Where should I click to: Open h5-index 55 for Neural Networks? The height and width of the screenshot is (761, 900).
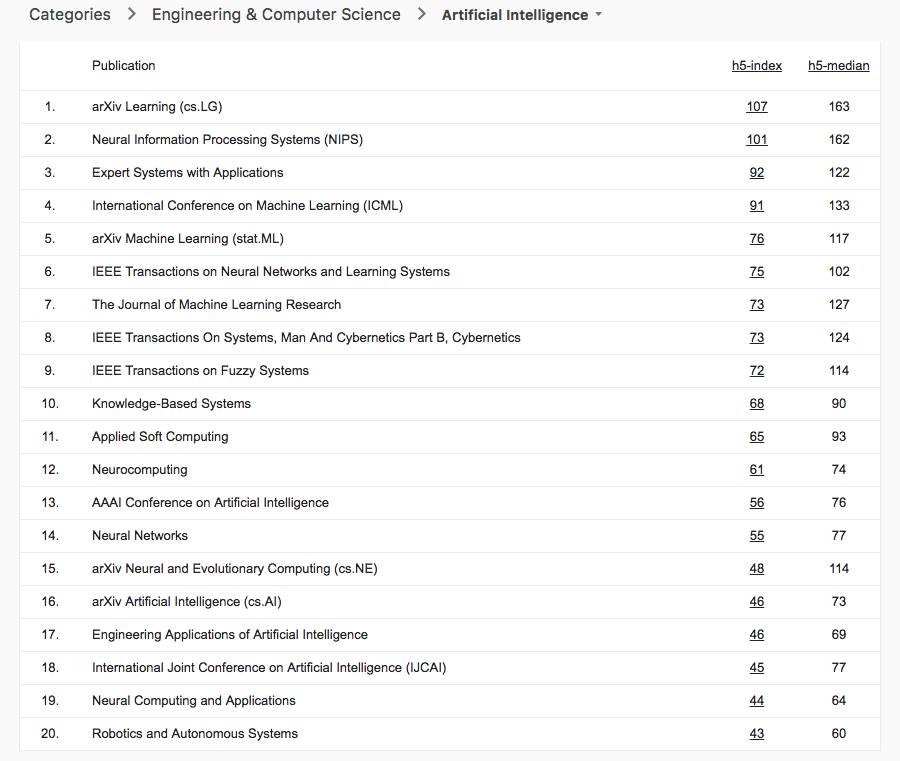pos(757,536)
